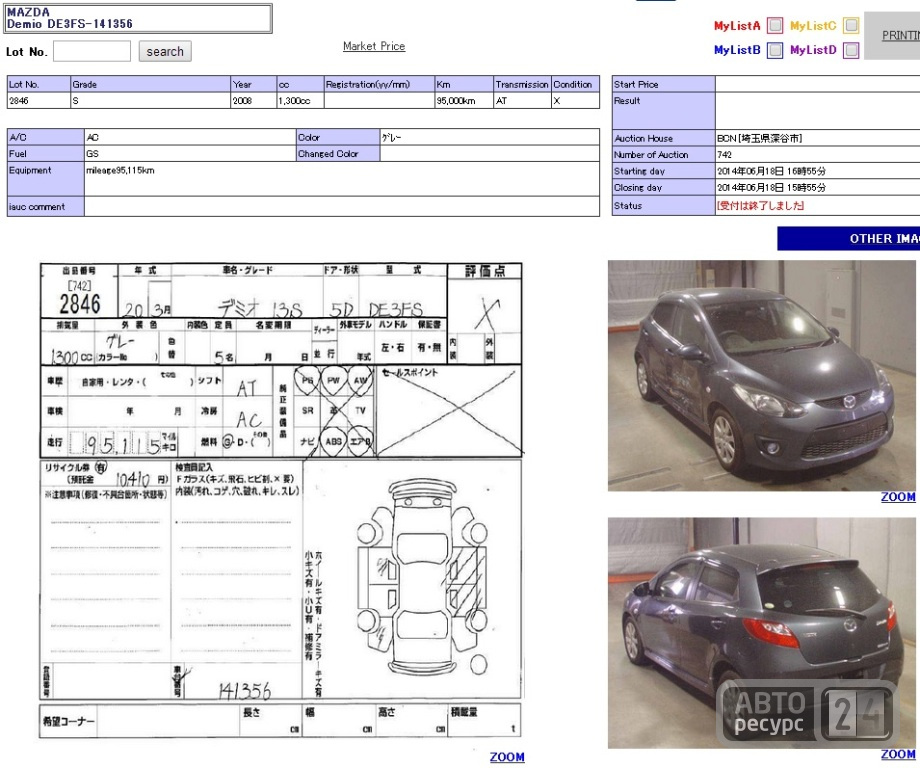Select engine size '1,300cc'

[x=294, y=101]
